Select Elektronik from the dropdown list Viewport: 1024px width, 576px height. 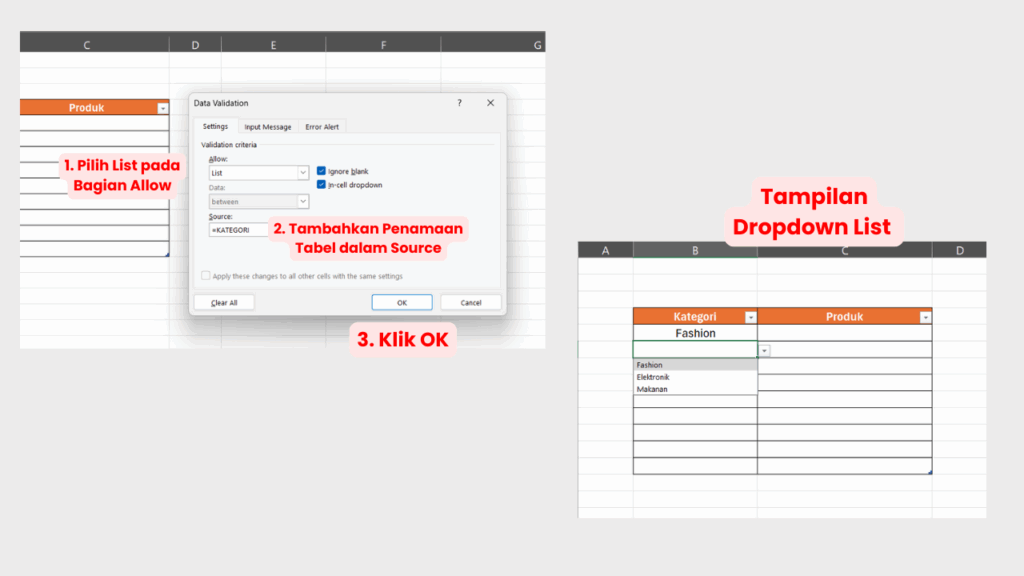click(x=653, y=377)
